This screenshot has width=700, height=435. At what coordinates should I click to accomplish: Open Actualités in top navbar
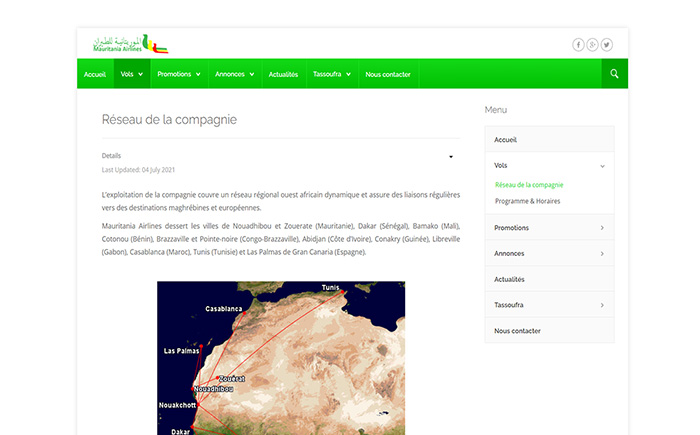pos(283,74)
